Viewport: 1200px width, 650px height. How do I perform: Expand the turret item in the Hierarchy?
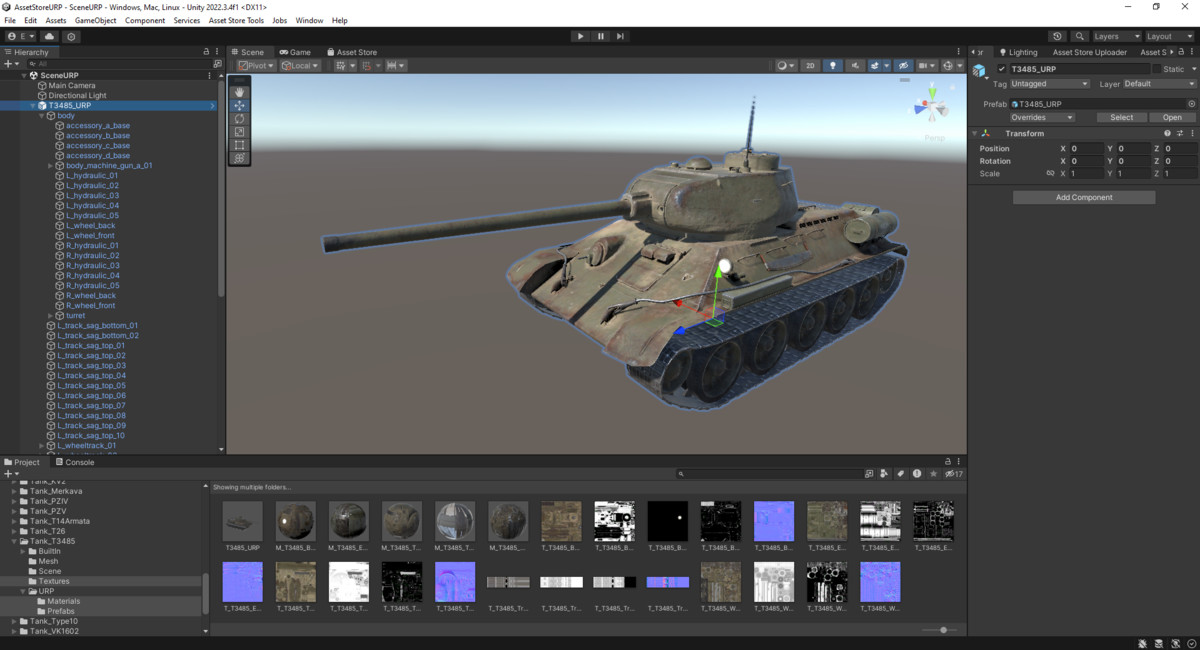click(x=49, y=315)
